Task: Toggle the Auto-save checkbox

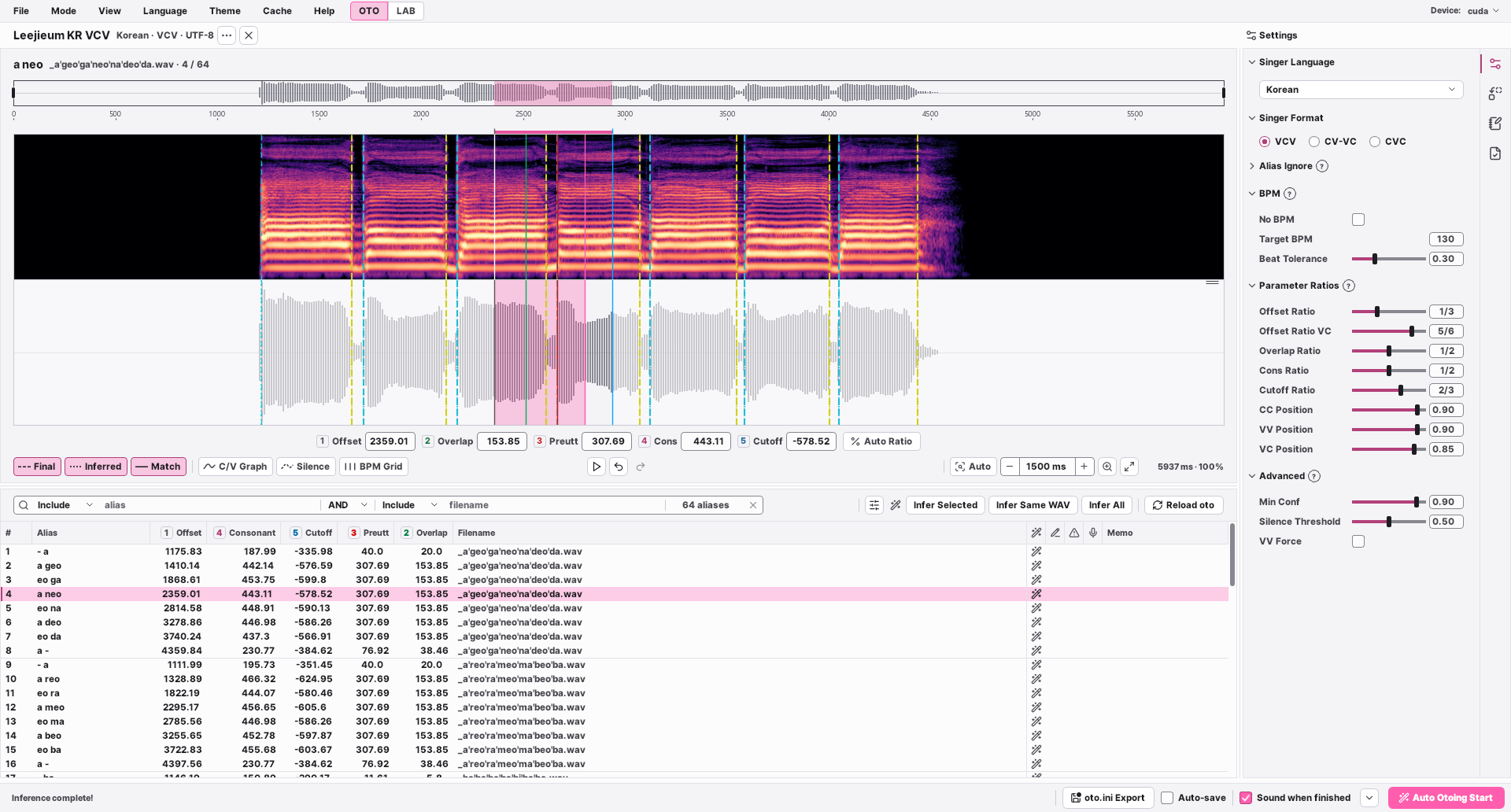Action: 1167,798
